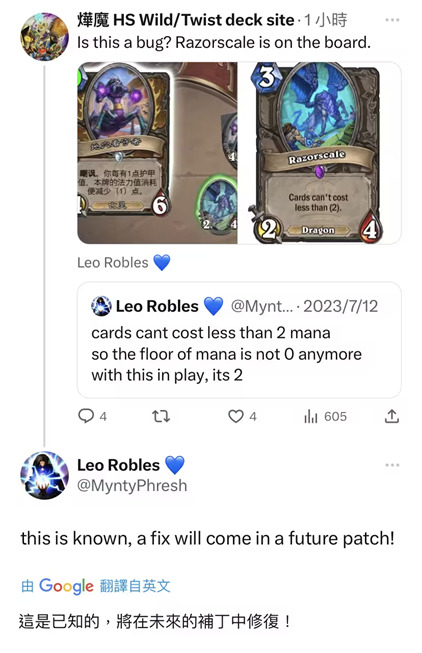Open more options on Leo Robles reply
The width and height of the screenshot is (422, 653).
click(392, 465)
